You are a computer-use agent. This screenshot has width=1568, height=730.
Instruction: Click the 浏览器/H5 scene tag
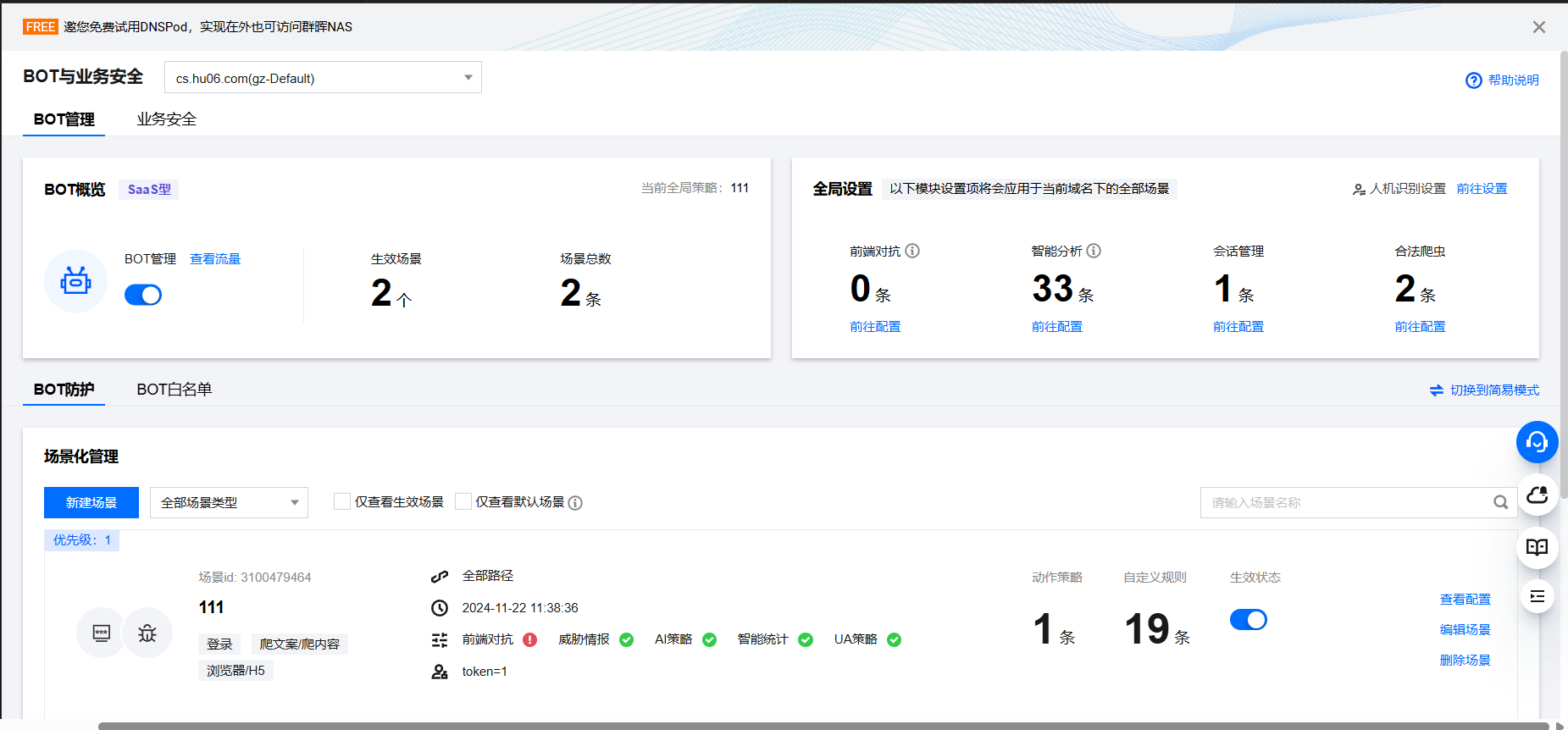pos(236,671)
